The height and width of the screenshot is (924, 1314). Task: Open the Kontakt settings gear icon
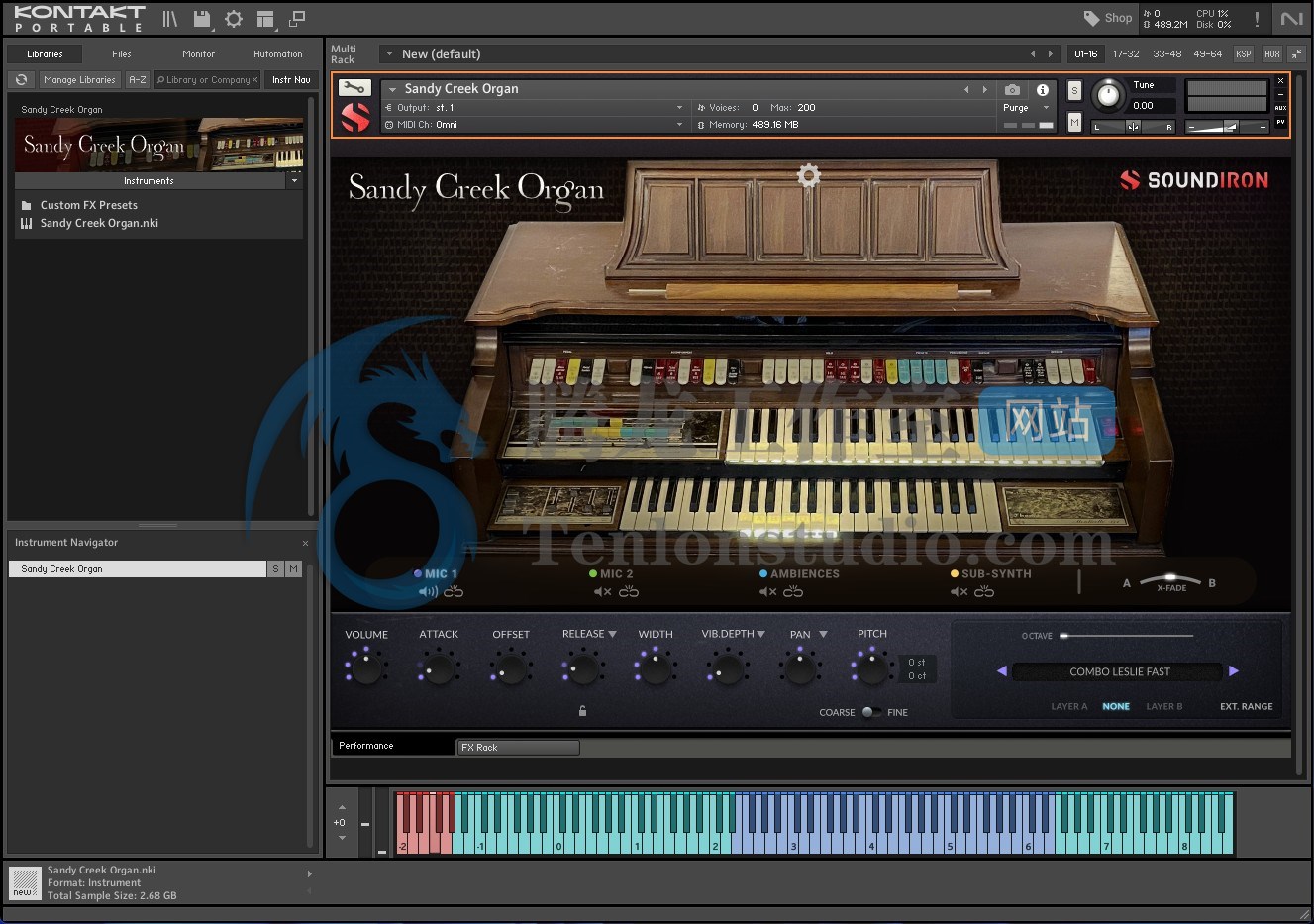(234, 19)
